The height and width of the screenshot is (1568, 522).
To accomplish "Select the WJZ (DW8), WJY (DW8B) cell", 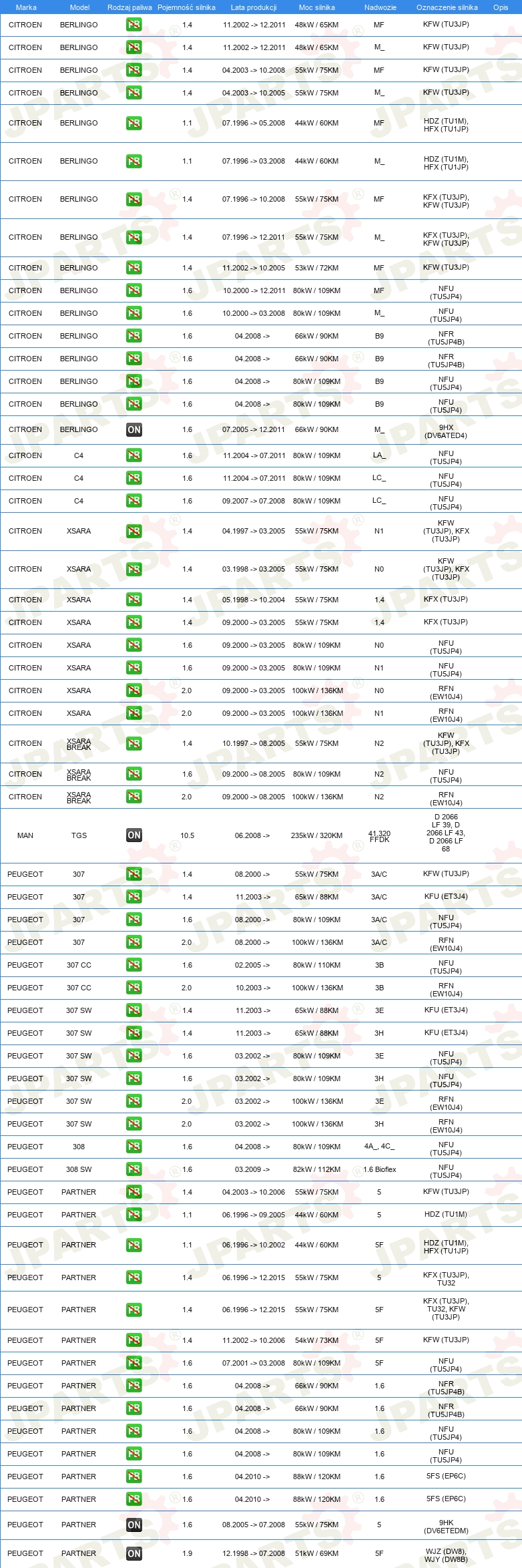I will point(446,1555).
